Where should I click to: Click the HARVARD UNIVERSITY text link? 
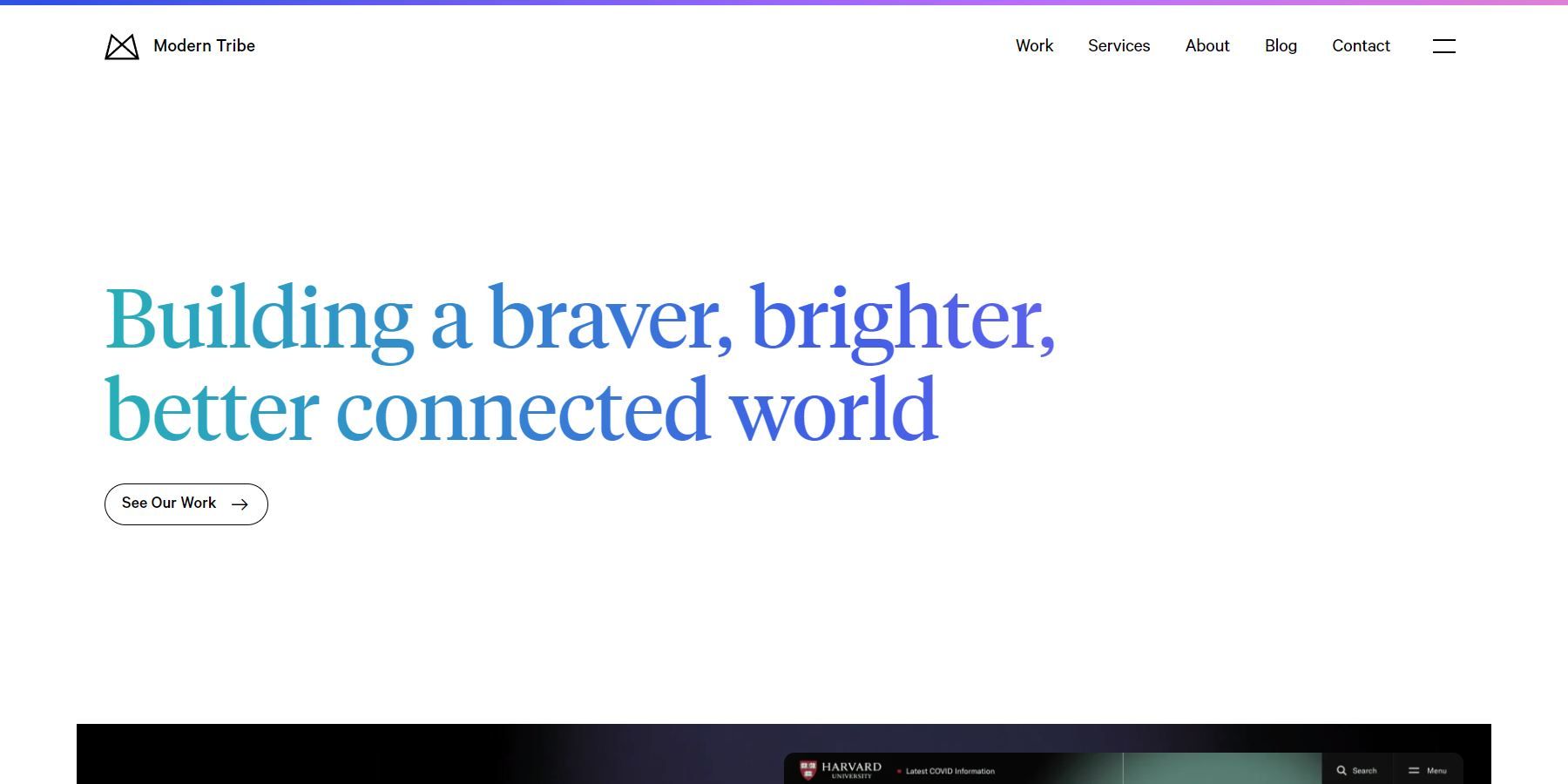tap(852, 768)
